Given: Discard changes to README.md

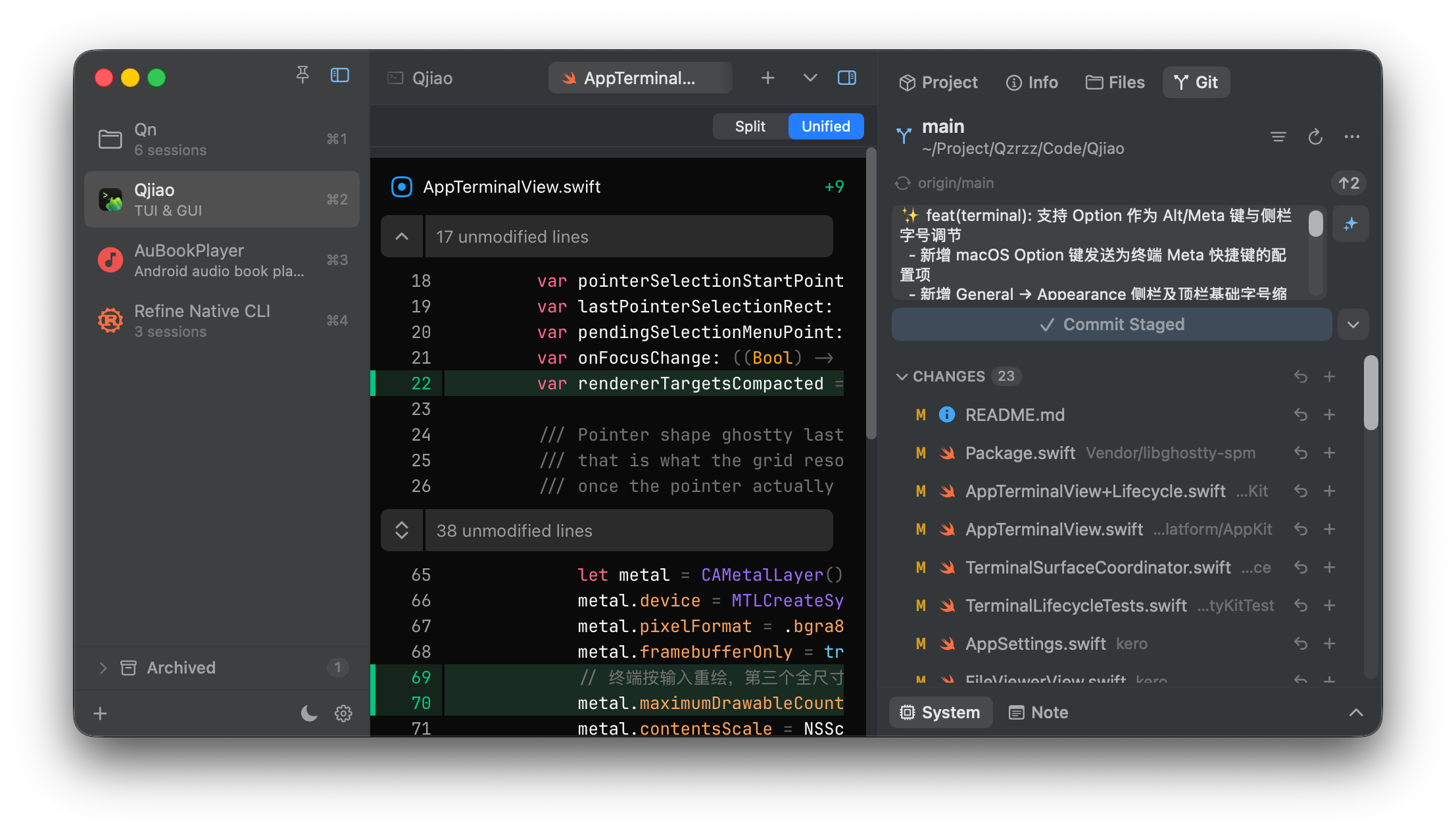Looking at the screenshot, I should pyautogui.click(x=1300, y=414).
